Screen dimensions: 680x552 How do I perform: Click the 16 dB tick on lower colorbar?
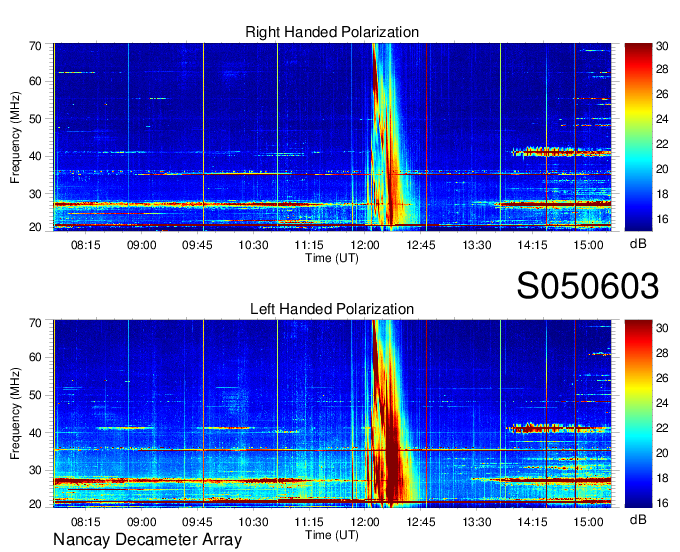point(662,503)
